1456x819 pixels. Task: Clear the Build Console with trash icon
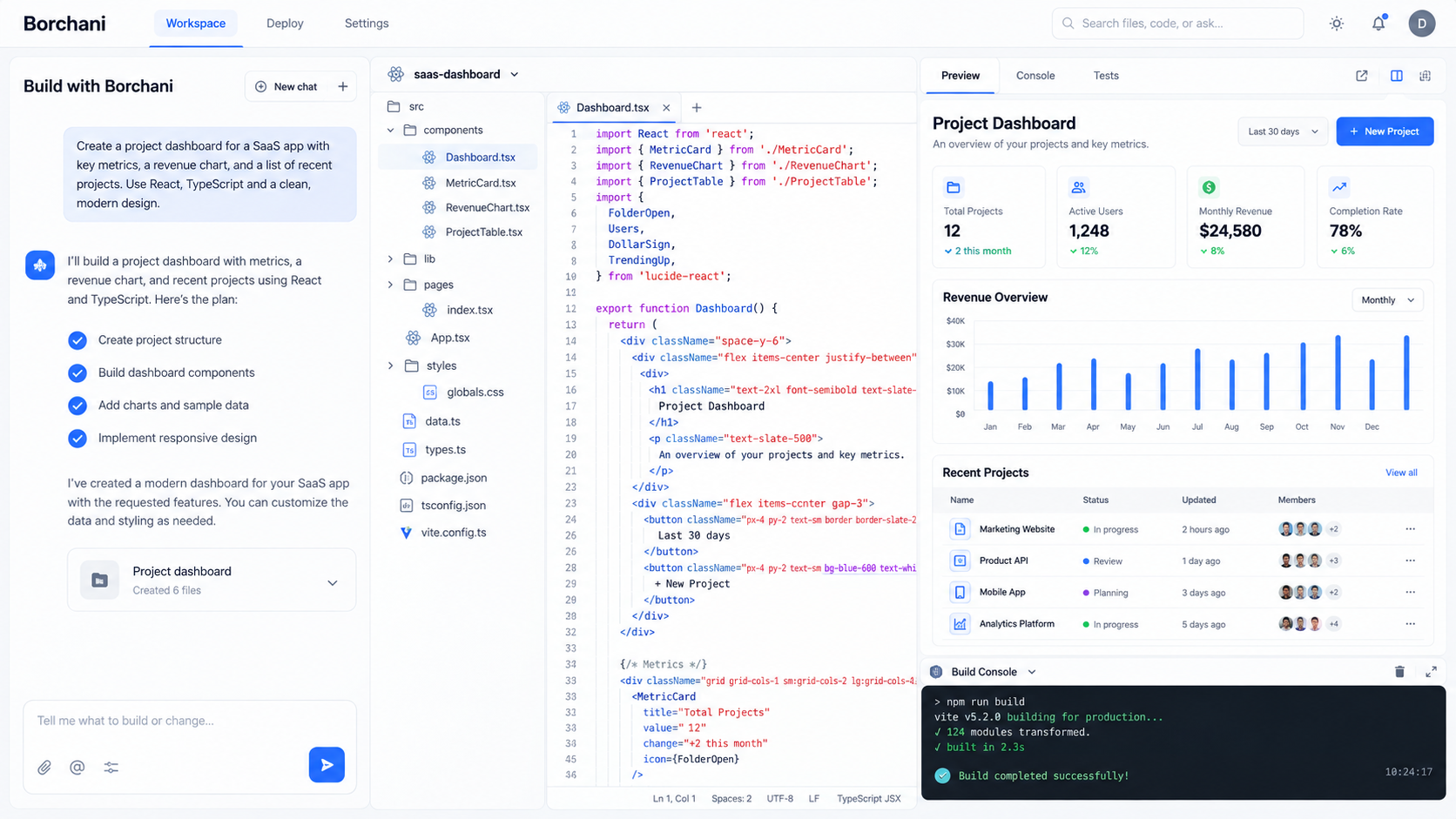(1399, 671)
